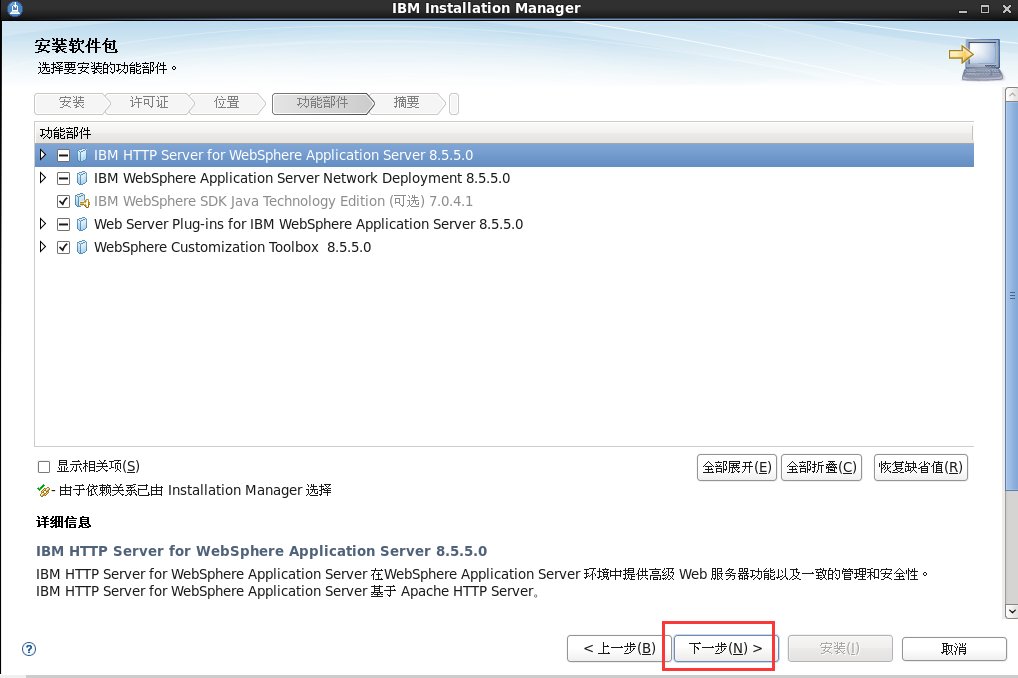Expand the Network Deployment tree node
This screenshot has height=678, width=1018.
tap(43, 177)
